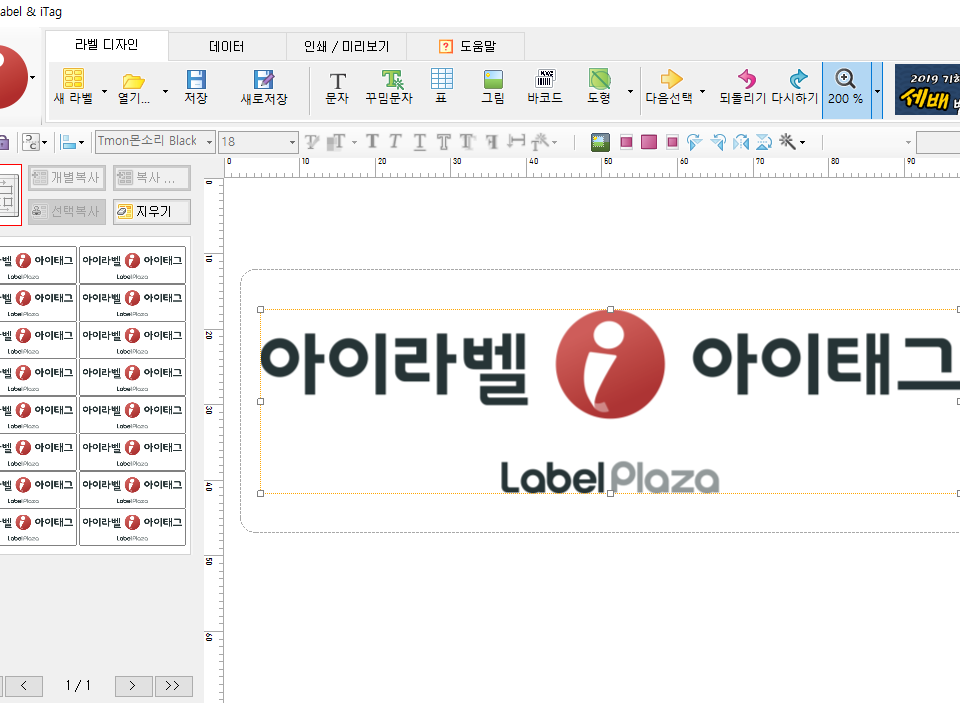Click the 복사 ... button
The image size is (960, 703).
point(151,178)
